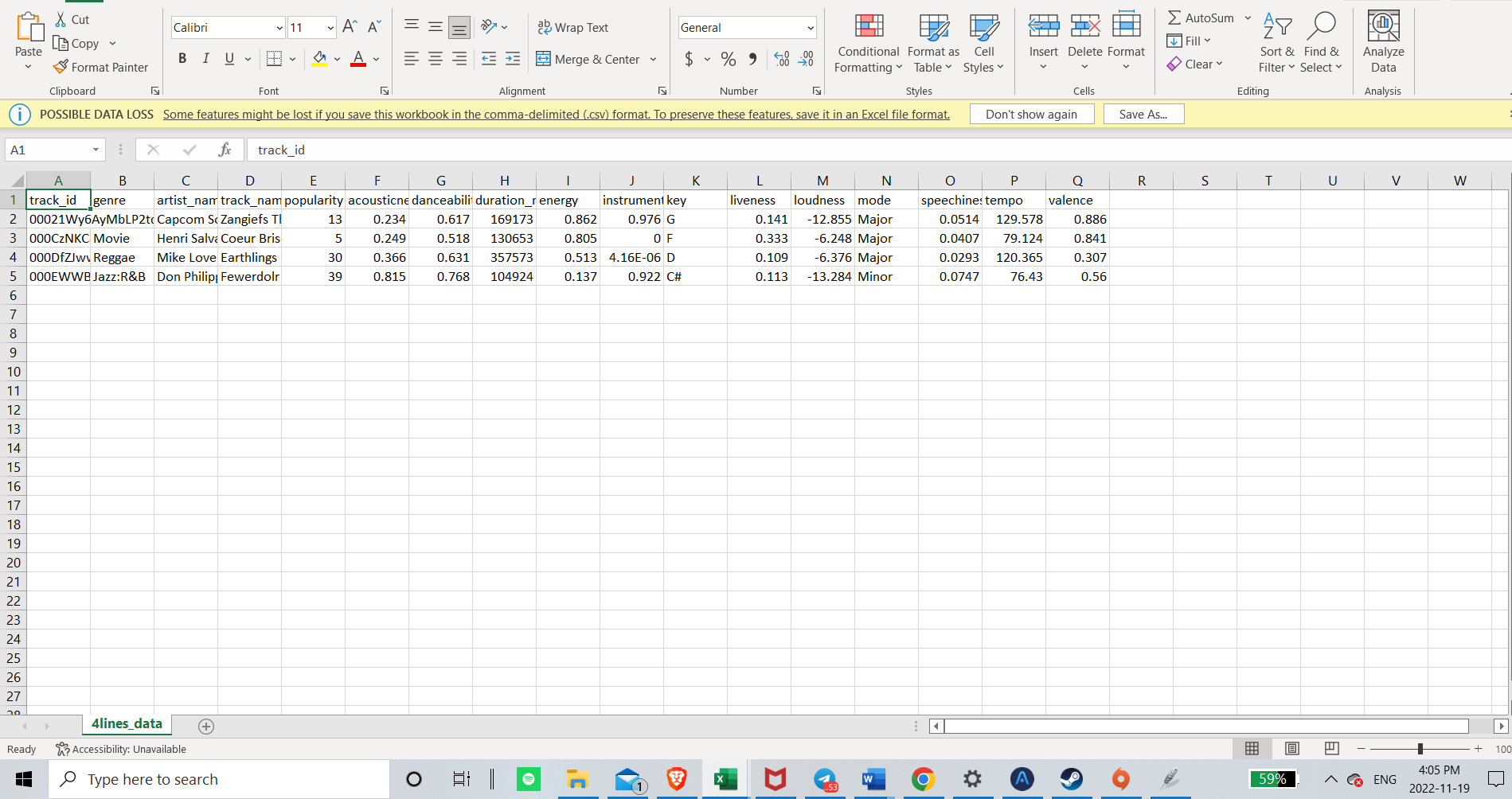This screenshot has width=1512, height=799.
Task: Click the Percent Style icon
Action: (728, 59)
